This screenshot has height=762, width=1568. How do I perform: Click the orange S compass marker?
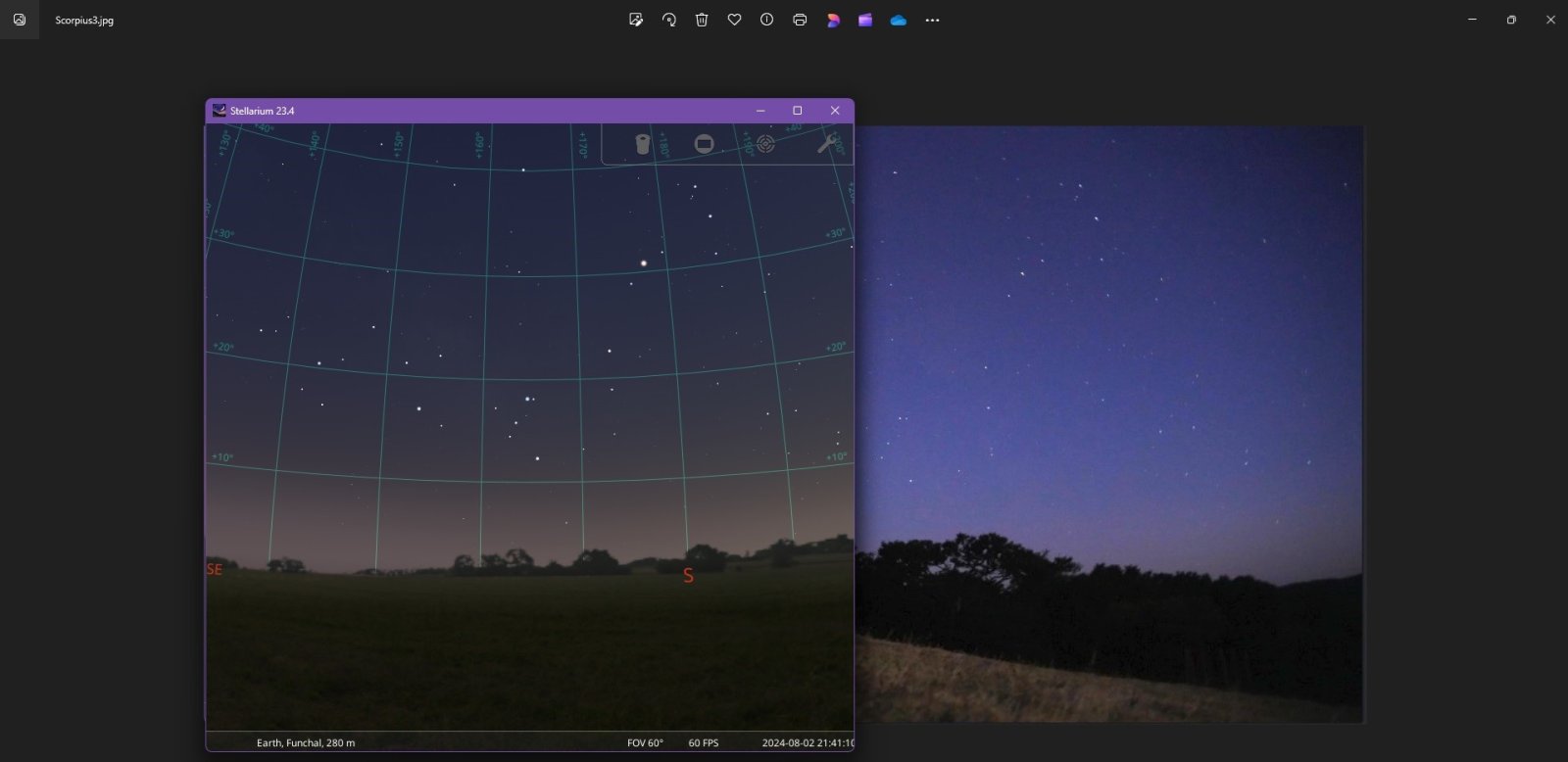pyautogui.click(x=688, y=576)
